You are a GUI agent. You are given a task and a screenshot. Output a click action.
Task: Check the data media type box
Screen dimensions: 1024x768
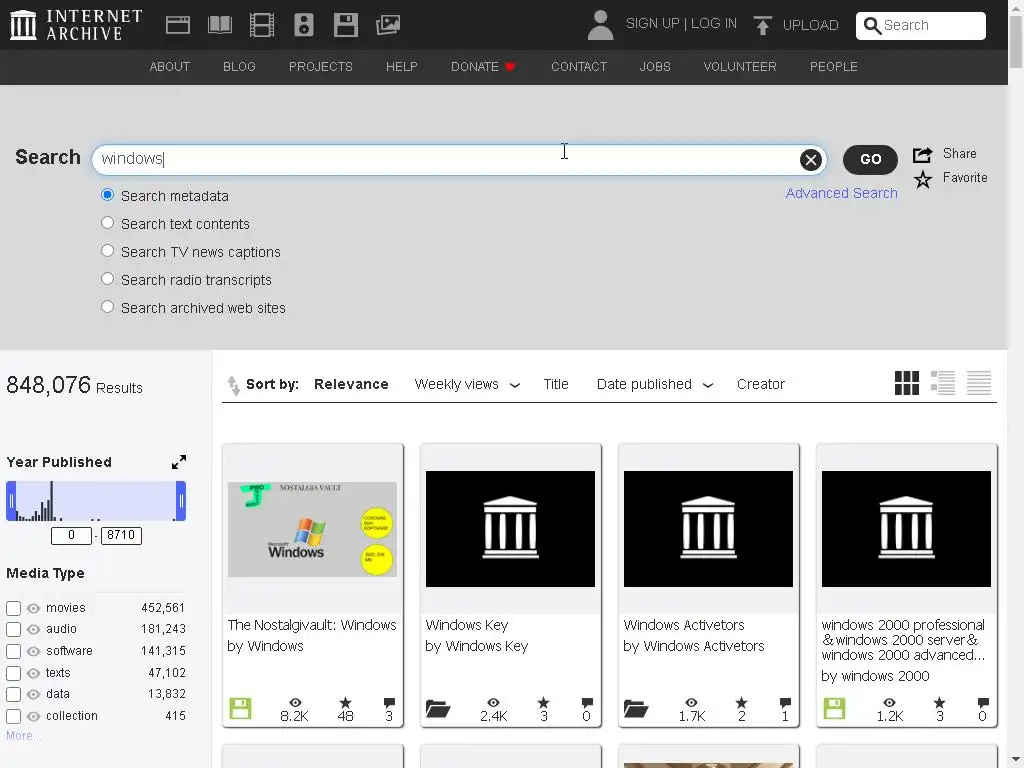(x=13, y=694)
